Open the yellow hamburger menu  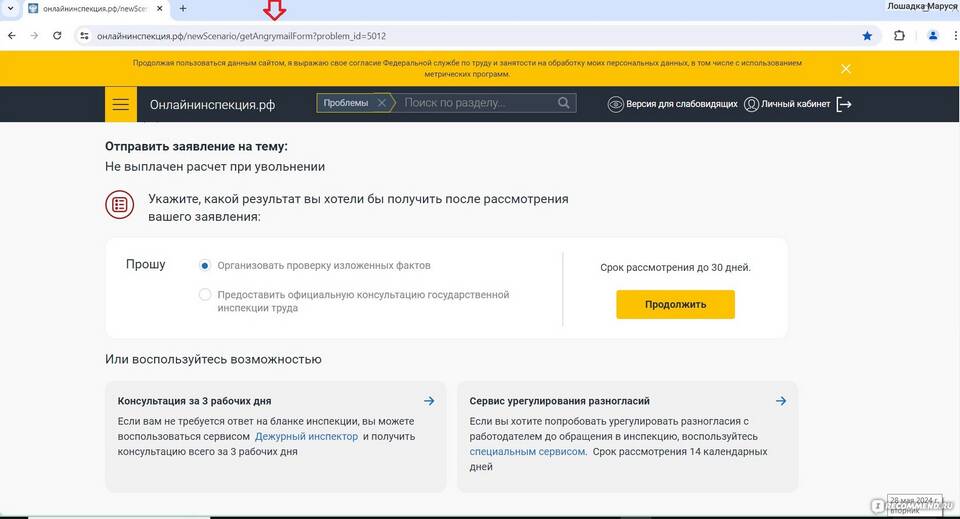coord(120,104)
